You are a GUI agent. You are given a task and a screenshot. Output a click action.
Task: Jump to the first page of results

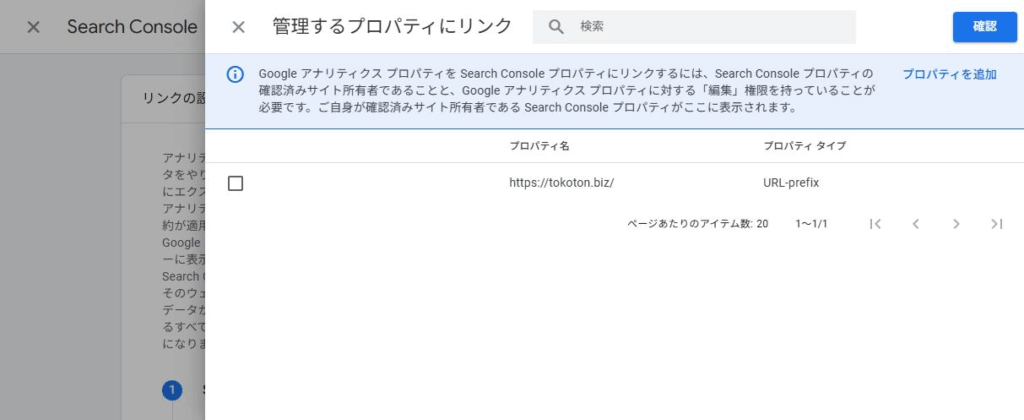pos(876,224)
